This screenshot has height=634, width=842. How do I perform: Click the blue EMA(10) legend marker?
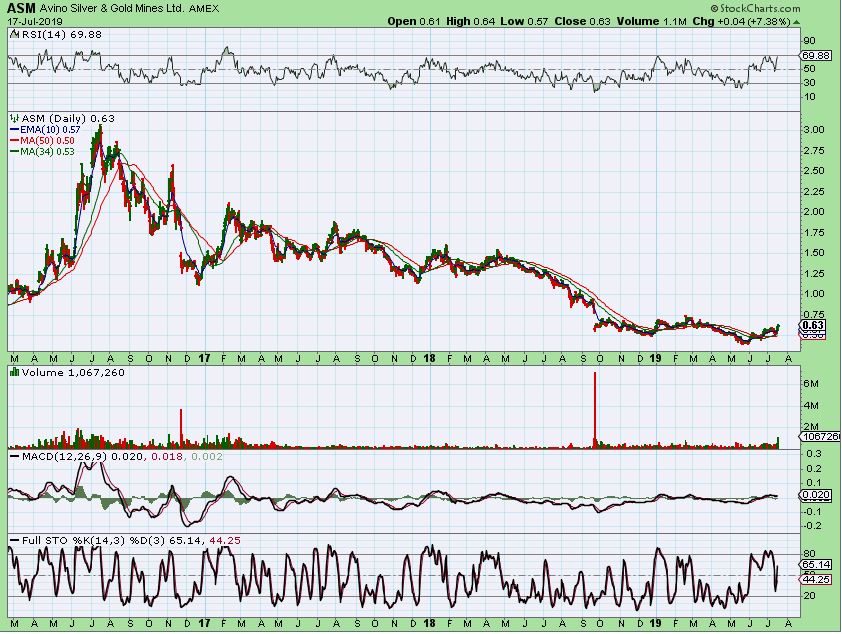[15, 130]
